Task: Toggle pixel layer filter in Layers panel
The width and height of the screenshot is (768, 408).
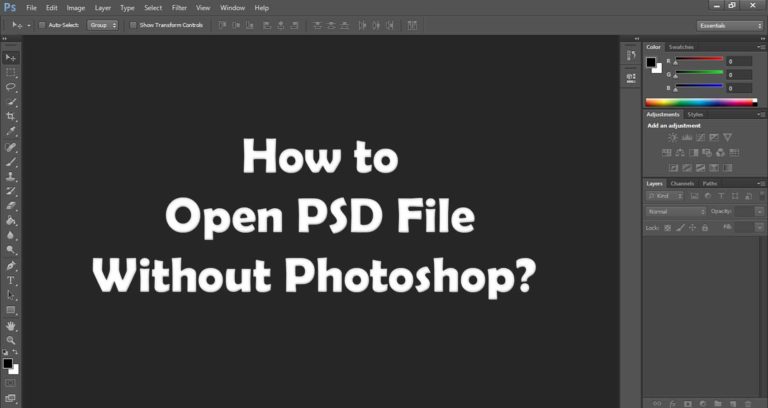Action: (x=694, y=196)
